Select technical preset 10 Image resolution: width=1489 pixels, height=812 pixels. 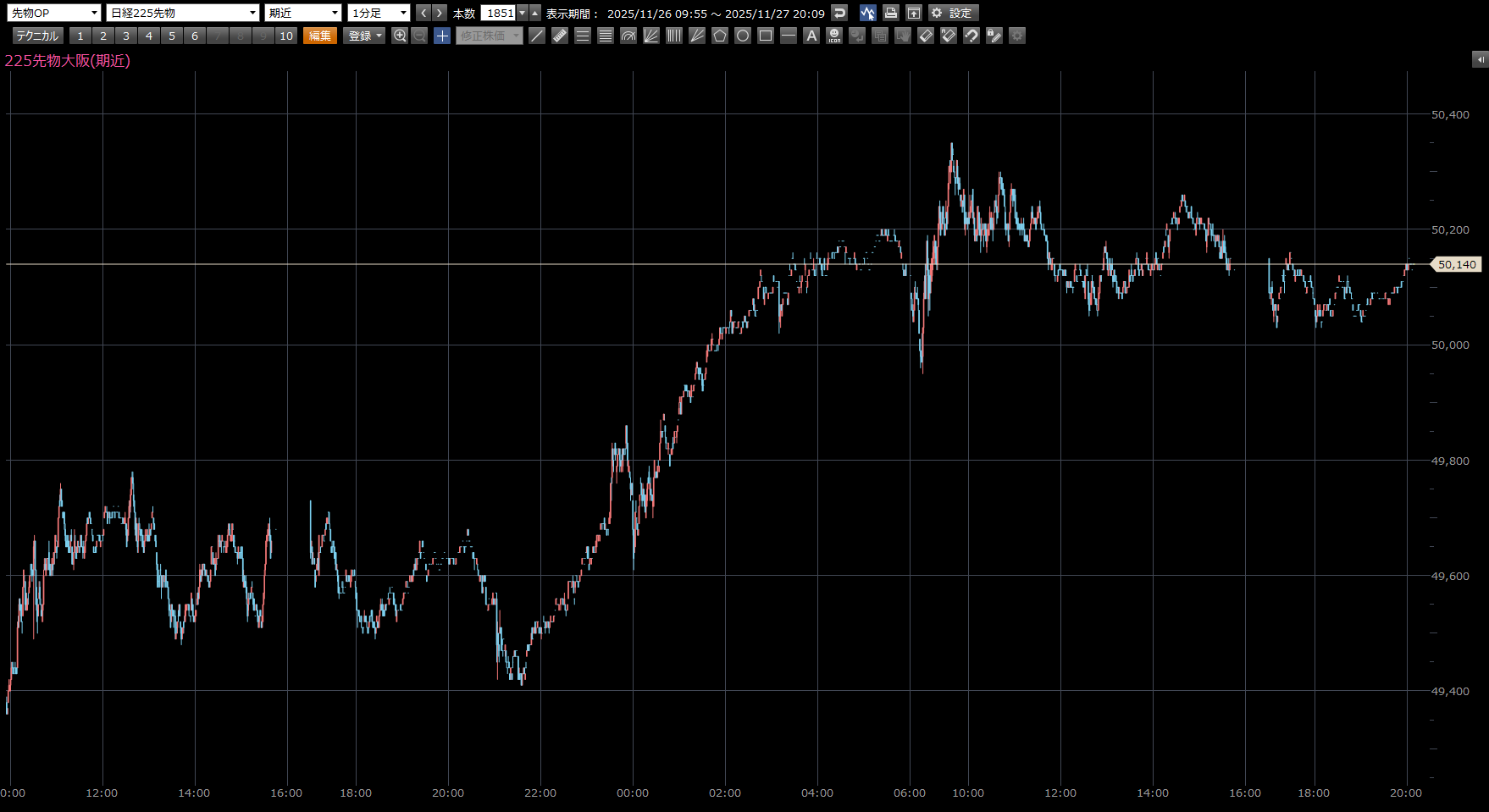(286, 36)
